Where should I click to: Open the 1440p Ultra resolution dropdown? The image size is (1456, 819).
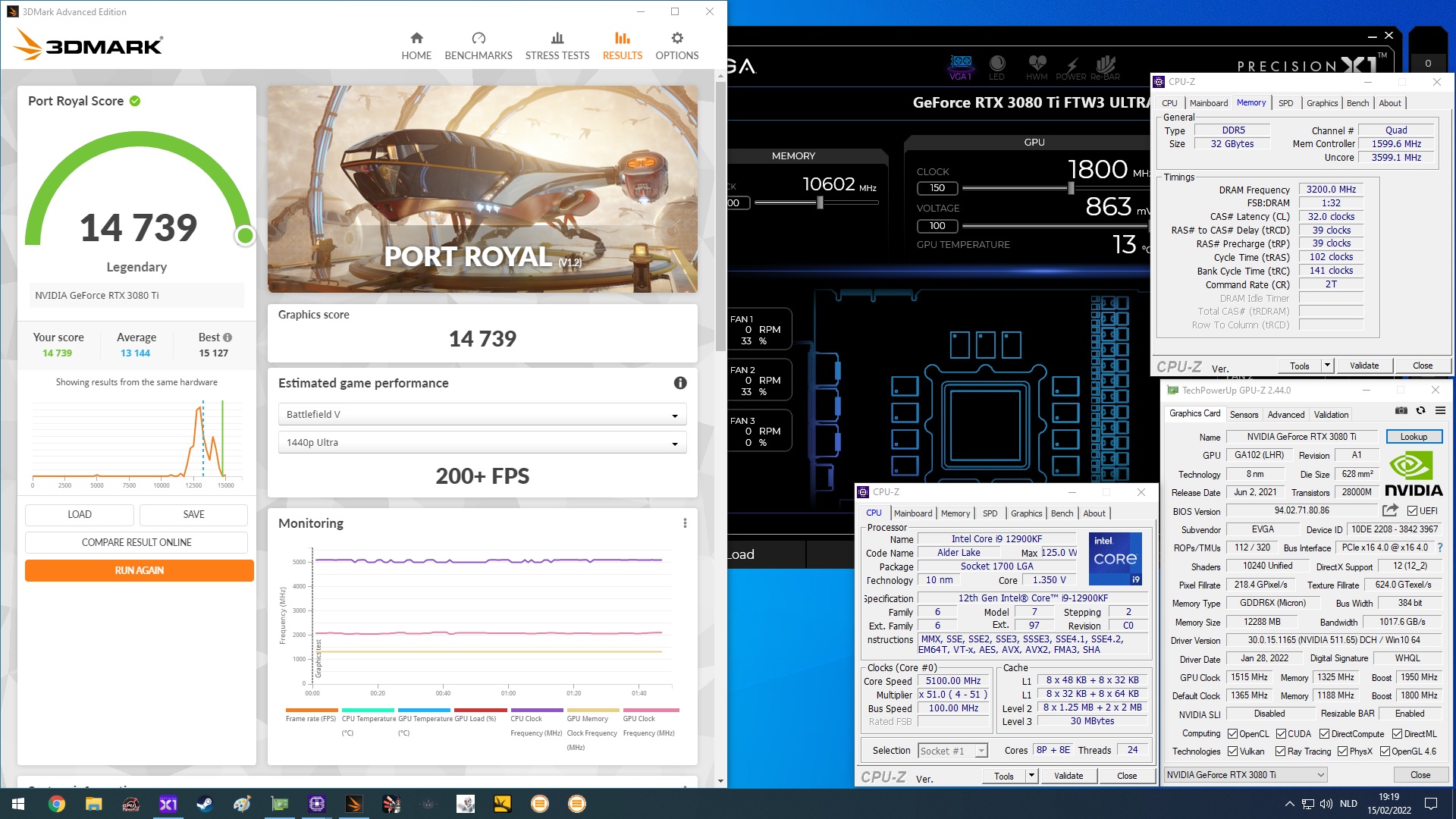[x=482, y=442]
